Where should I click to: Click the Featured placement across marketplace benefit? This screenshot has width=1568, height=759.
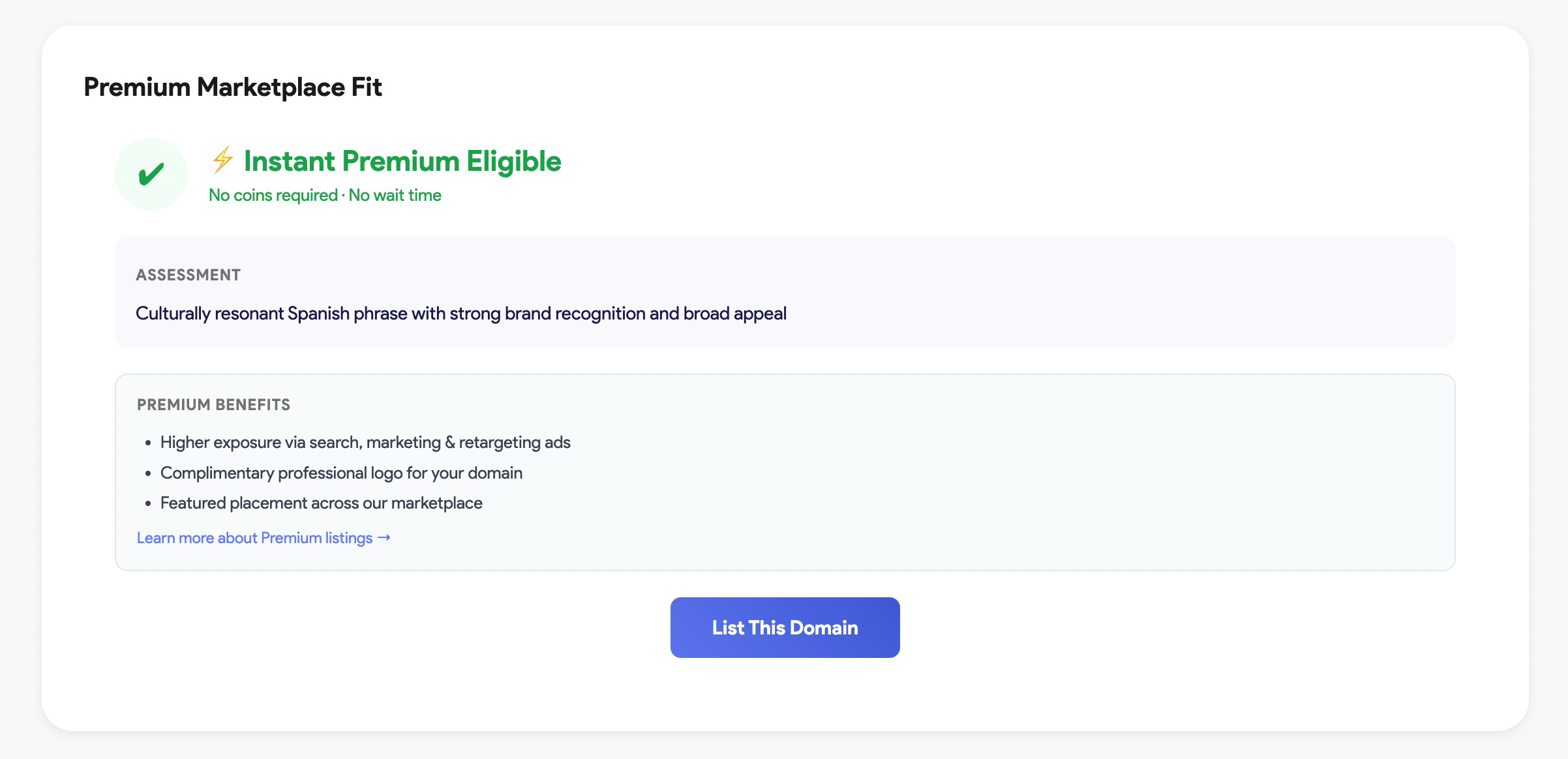[x=321, y=503]
